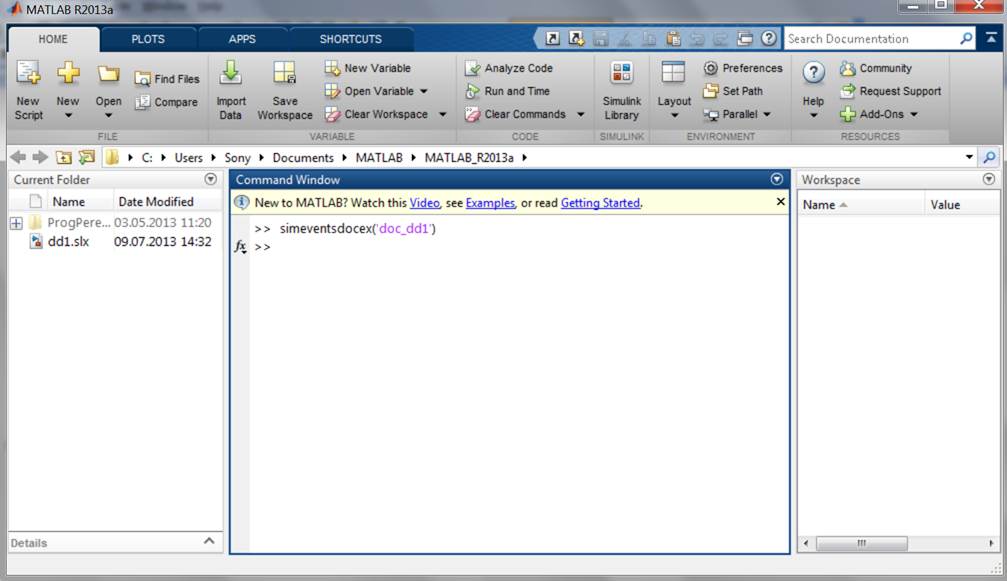
Task: Click Request Support
Action: [x=891, y=91]
